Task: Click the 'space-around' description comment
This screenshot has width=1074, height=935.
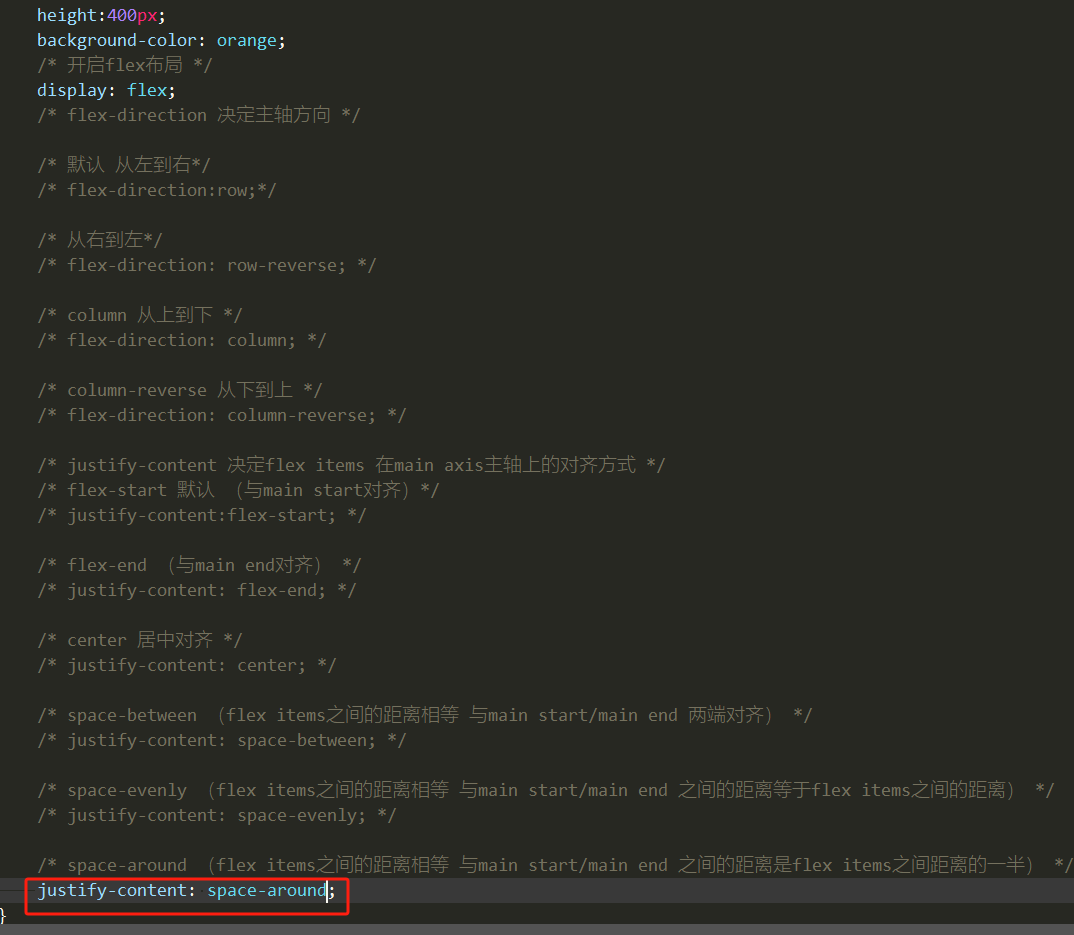Action: [x=555, y=865]
